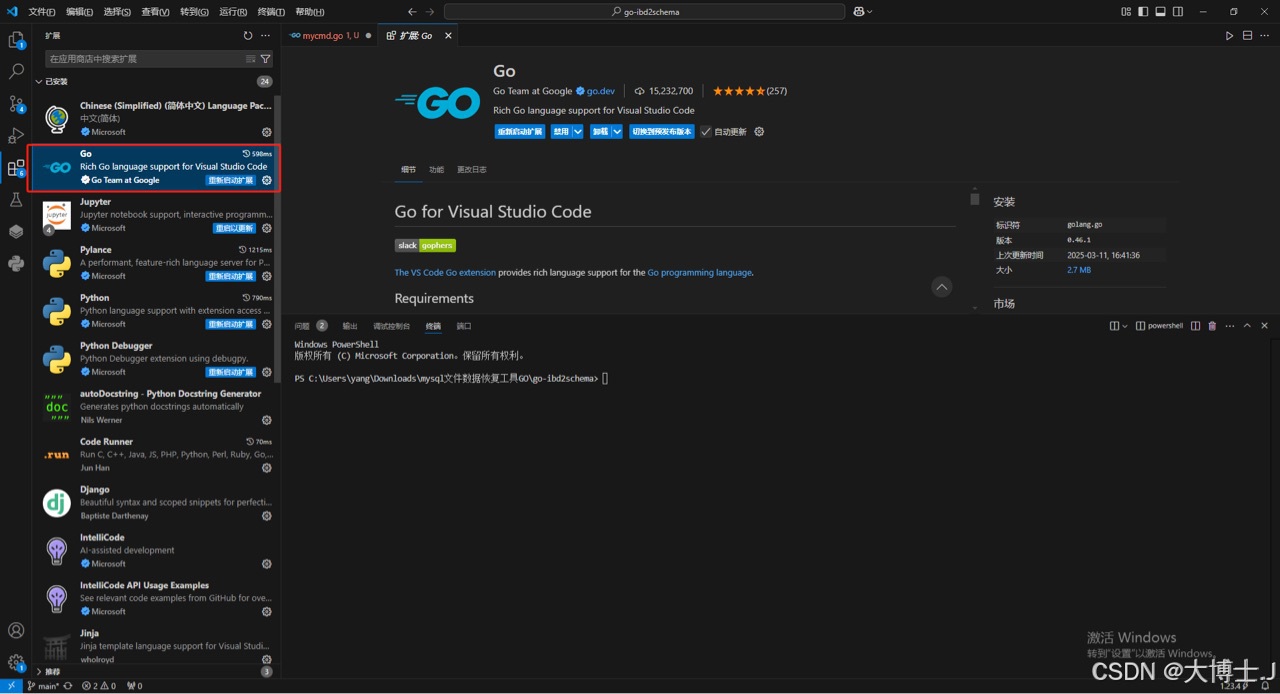The height and width of the screenshot is (694, 1280).
Task: Open the Search view in activity bar
Action: point(16,72)
